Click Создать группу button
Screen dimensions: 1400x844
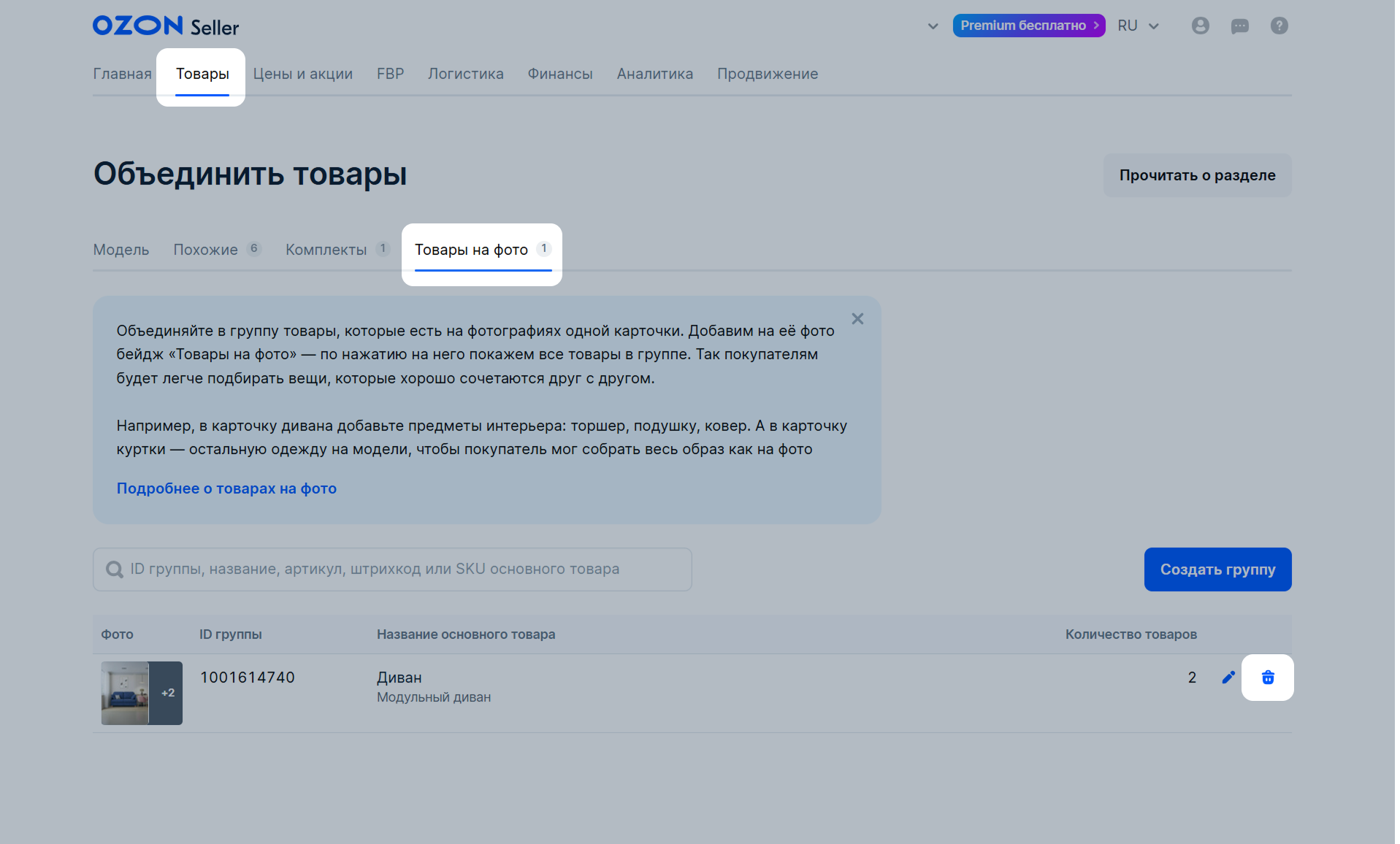(x=1218, y=569)
